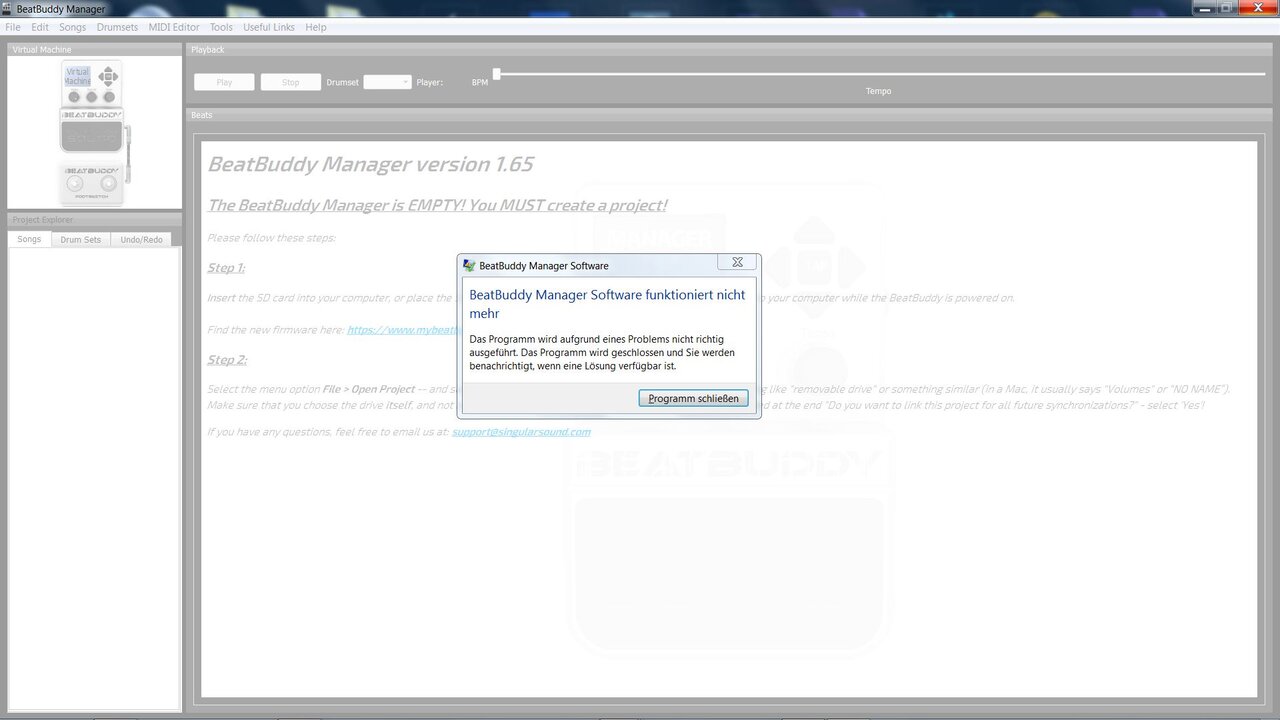Screen dimensions: 1280x720
Task: Click the "Step 1:" heading
Action: point(226,268)
